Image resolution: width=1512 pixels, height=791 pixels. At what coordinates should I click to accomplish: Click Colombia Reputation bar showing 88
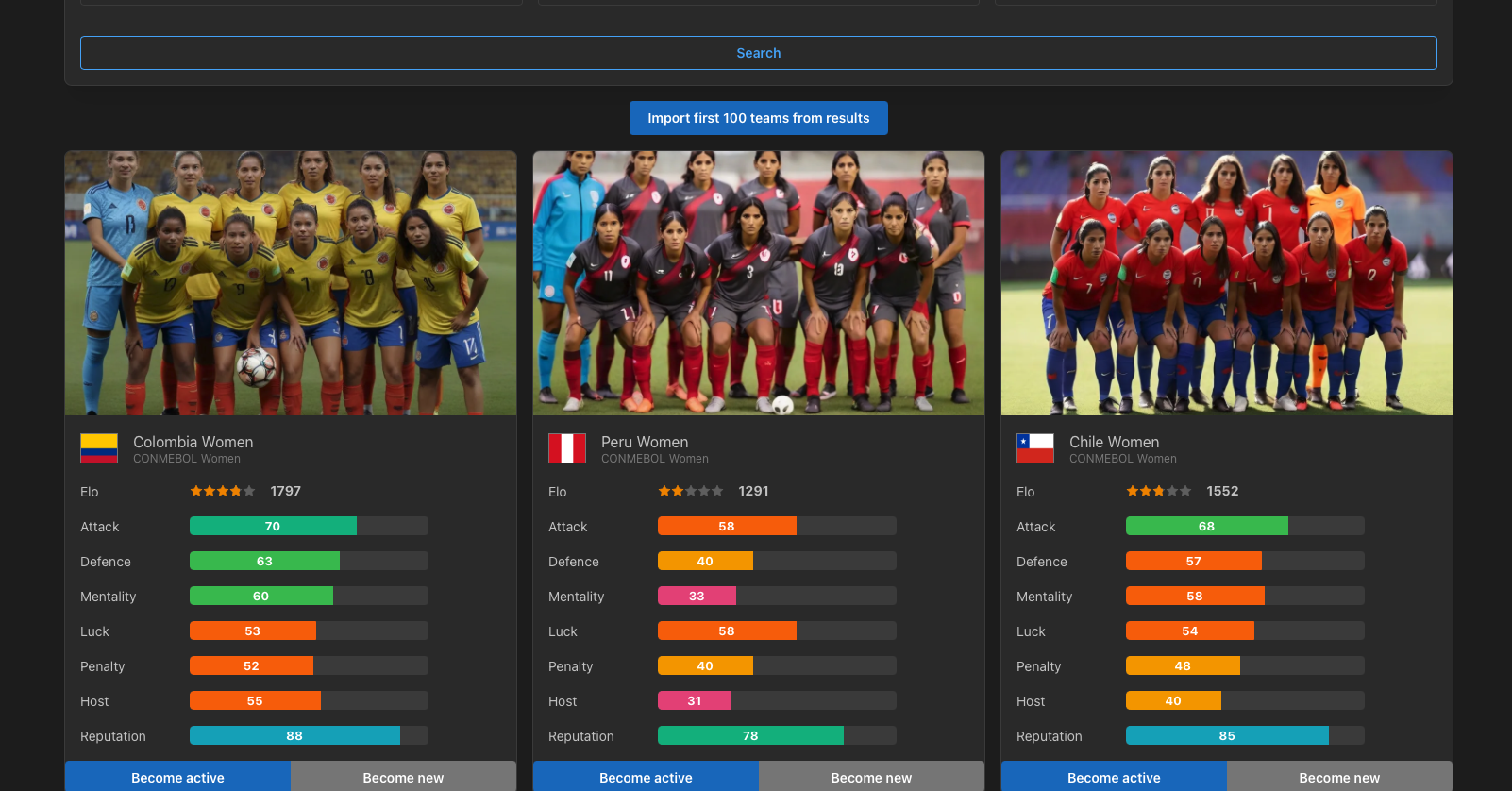309,735
